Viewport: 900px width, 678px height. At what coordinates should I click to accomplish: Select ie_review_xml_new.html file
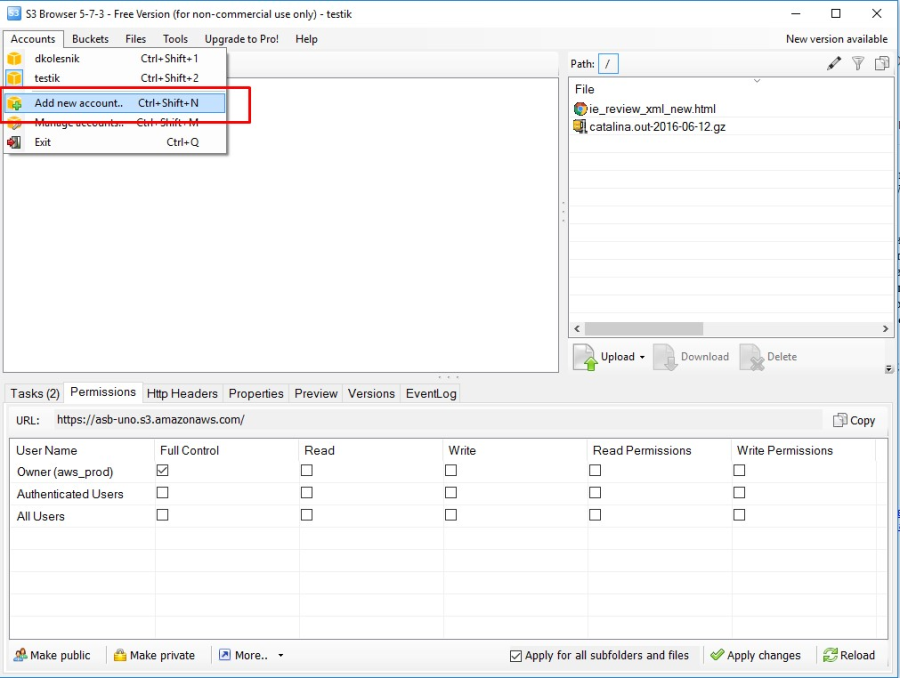click(652, 109)
